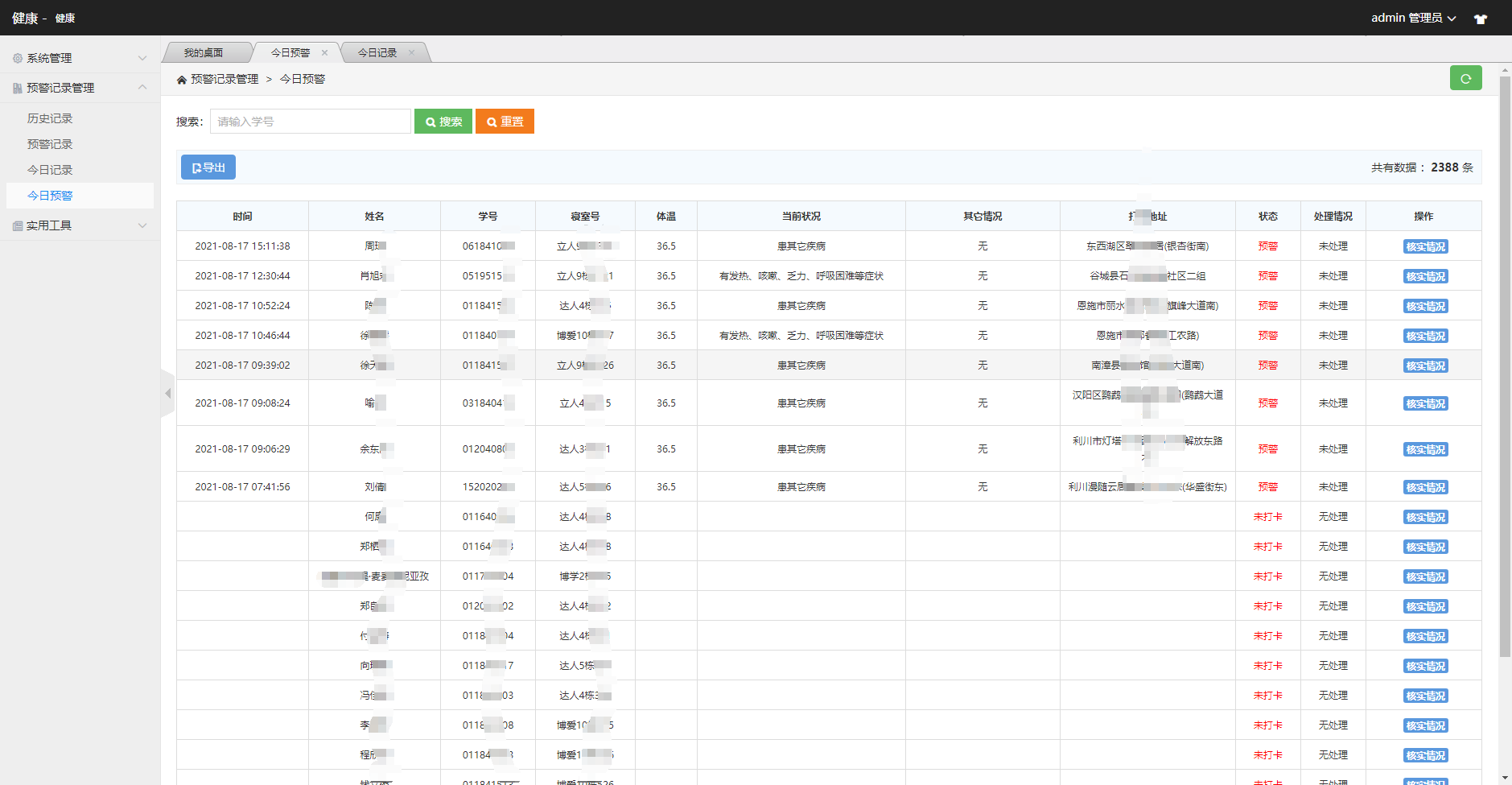This screenshot has width=1512, height=785.
Task: Click the 当前状况 column header
Action: 801,217
